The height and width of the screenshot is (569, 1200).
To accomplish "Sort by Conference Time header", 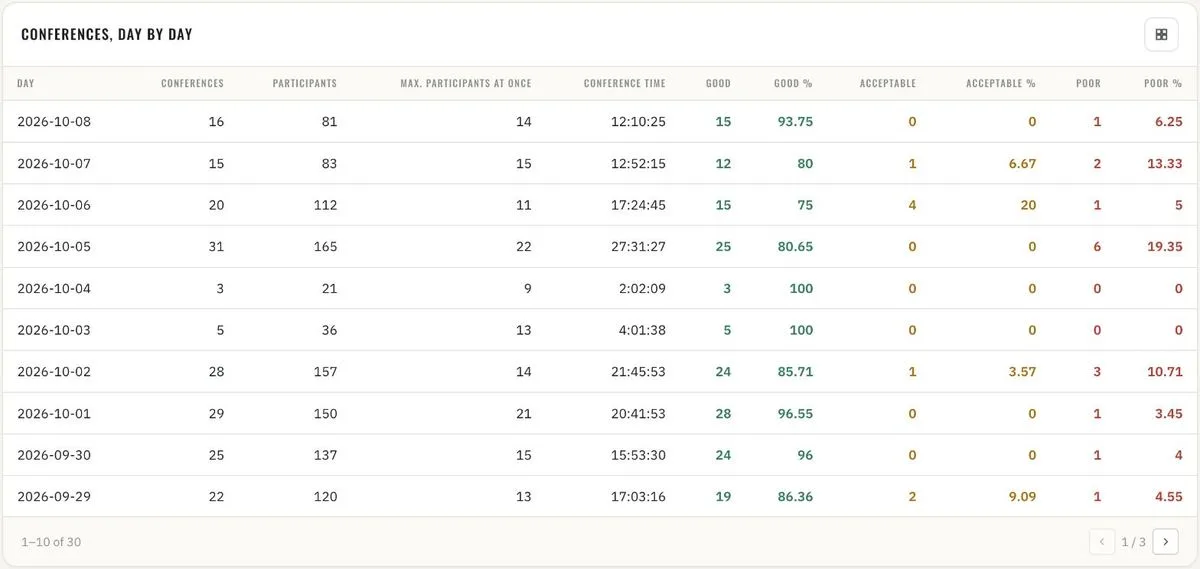I will pyautogui.click(x=624, y=83).
